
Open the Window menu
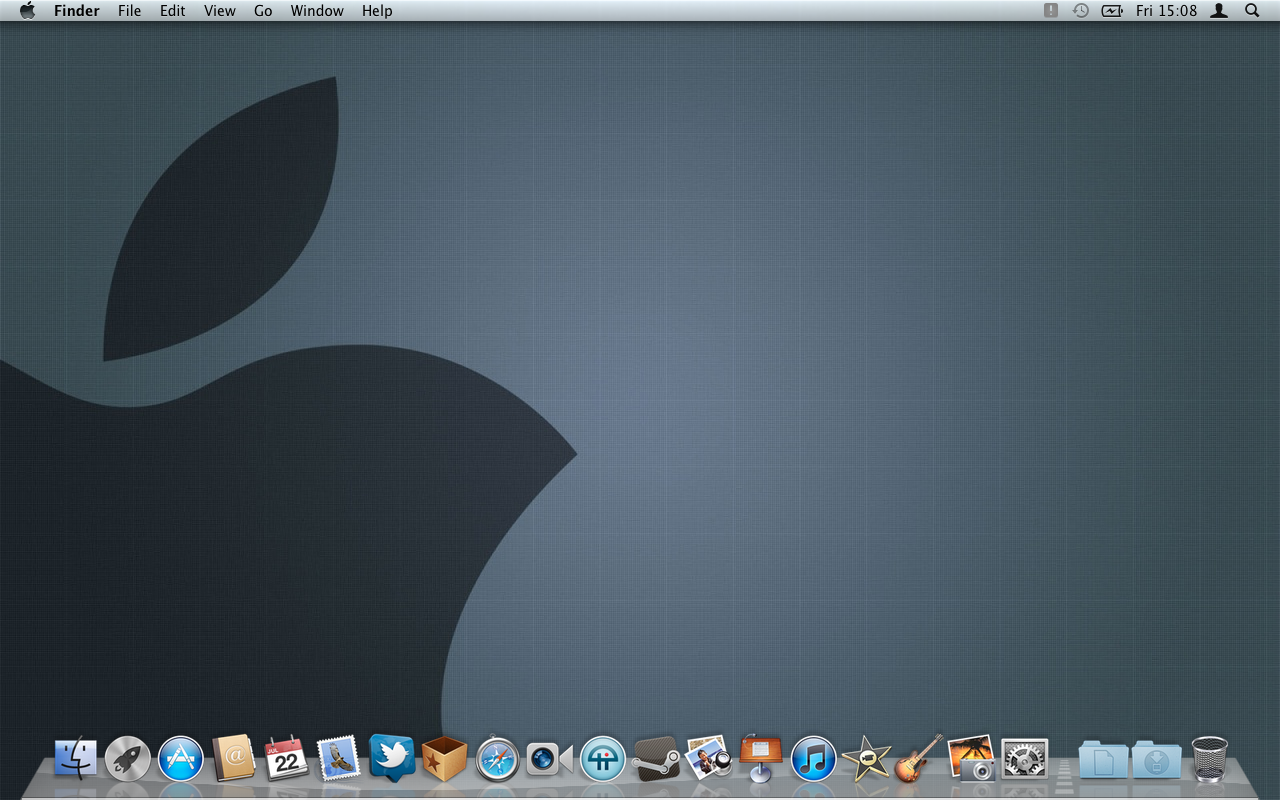(x=317, y=11)
